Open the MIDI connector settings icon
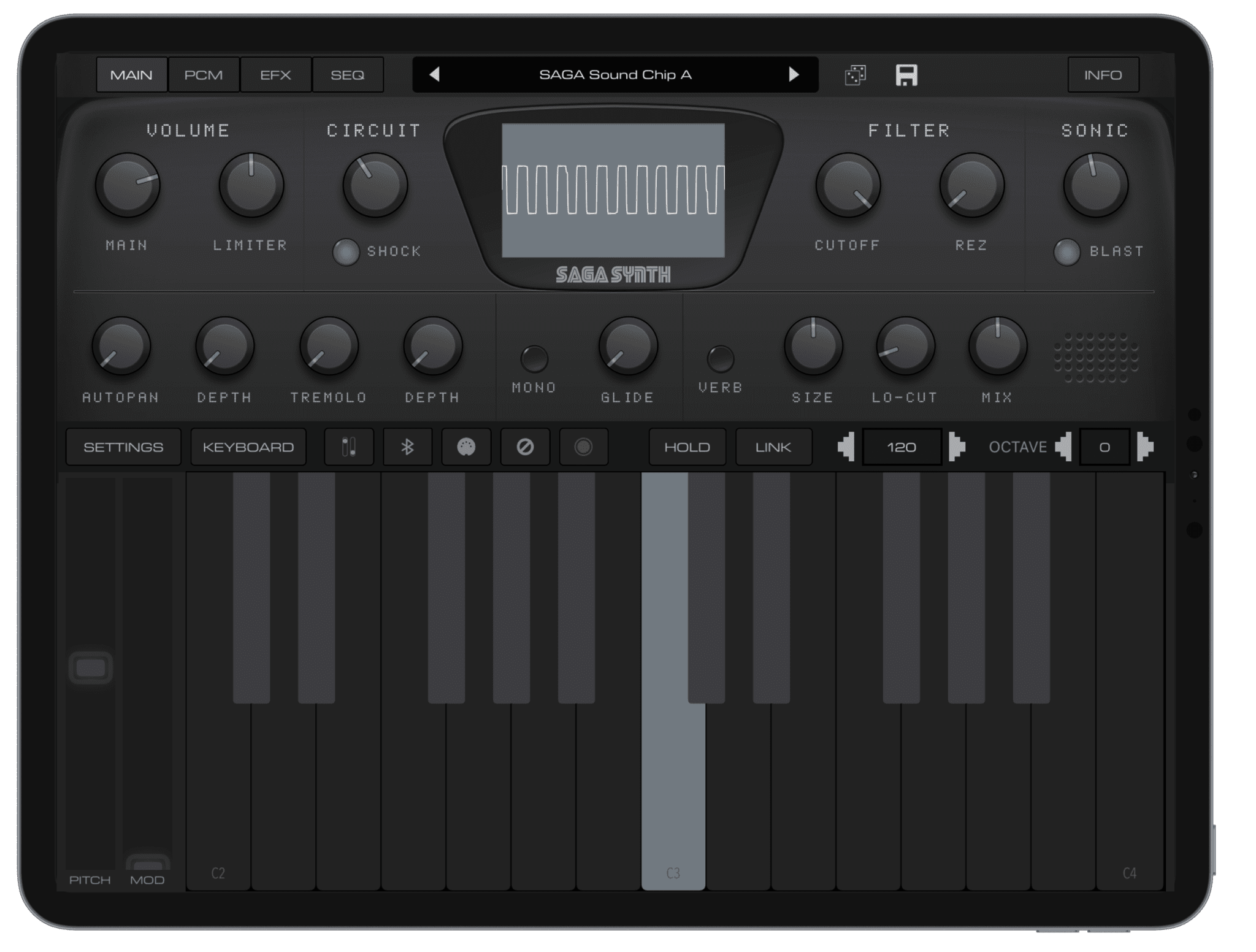This screenshot has height=952, width=1256. coord(466,447)
